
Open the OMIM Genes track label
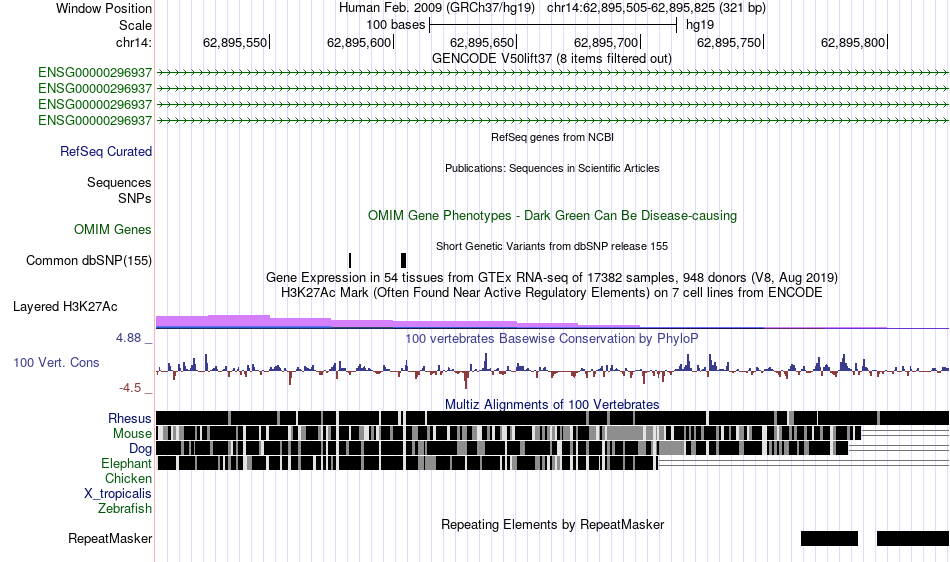click(113, 230)
